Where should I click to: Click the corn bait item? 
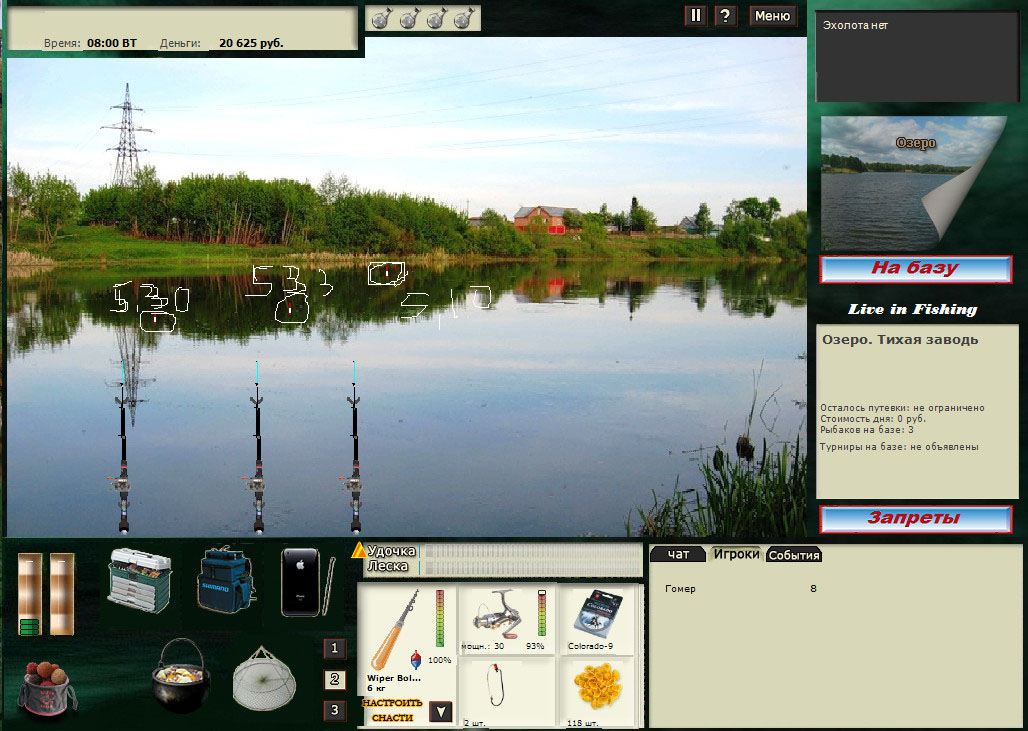tap(597, 684)
